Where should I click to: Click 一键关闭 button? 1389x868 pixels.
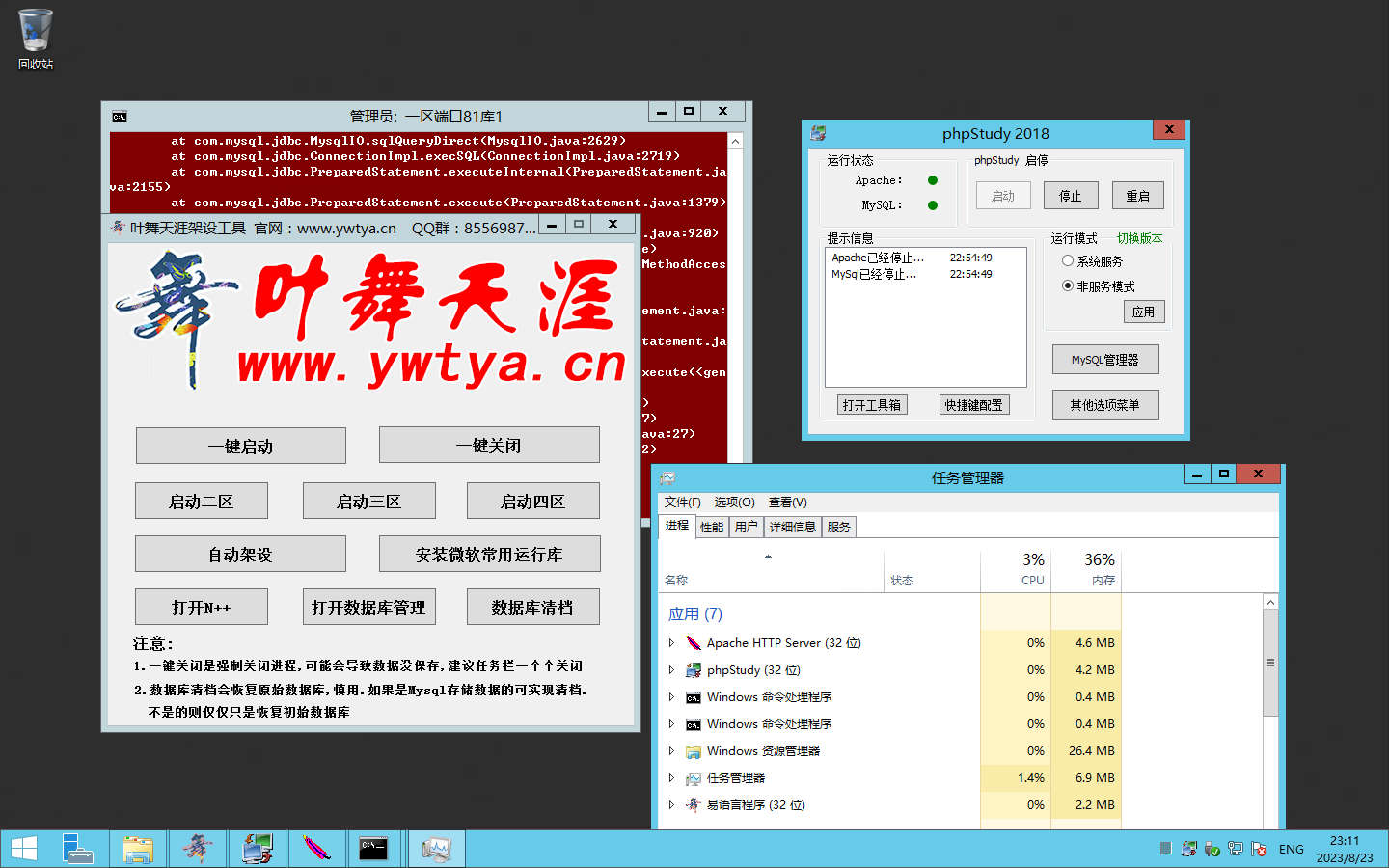pos(489,445)
